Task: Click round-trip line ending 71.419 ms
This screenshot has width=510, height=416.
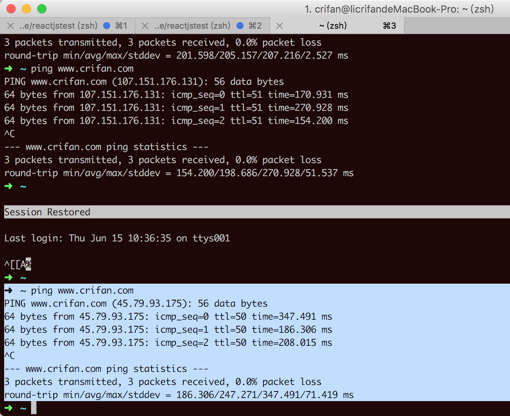Action: coord(179,395)
